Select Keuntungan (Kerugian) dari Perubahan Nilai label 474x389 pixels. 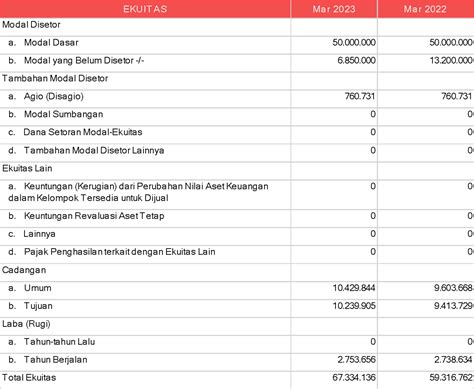coord(138,192)
